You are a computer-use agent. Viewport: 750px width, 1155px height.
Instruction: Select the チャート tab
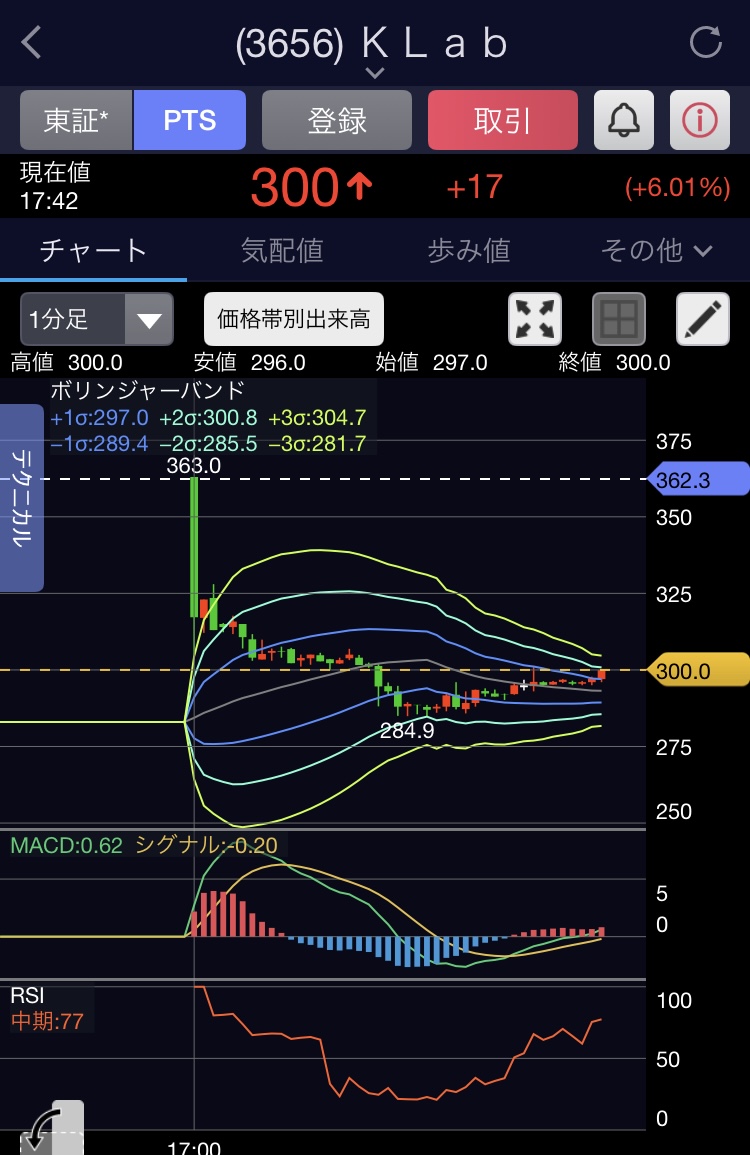[94, 250]
